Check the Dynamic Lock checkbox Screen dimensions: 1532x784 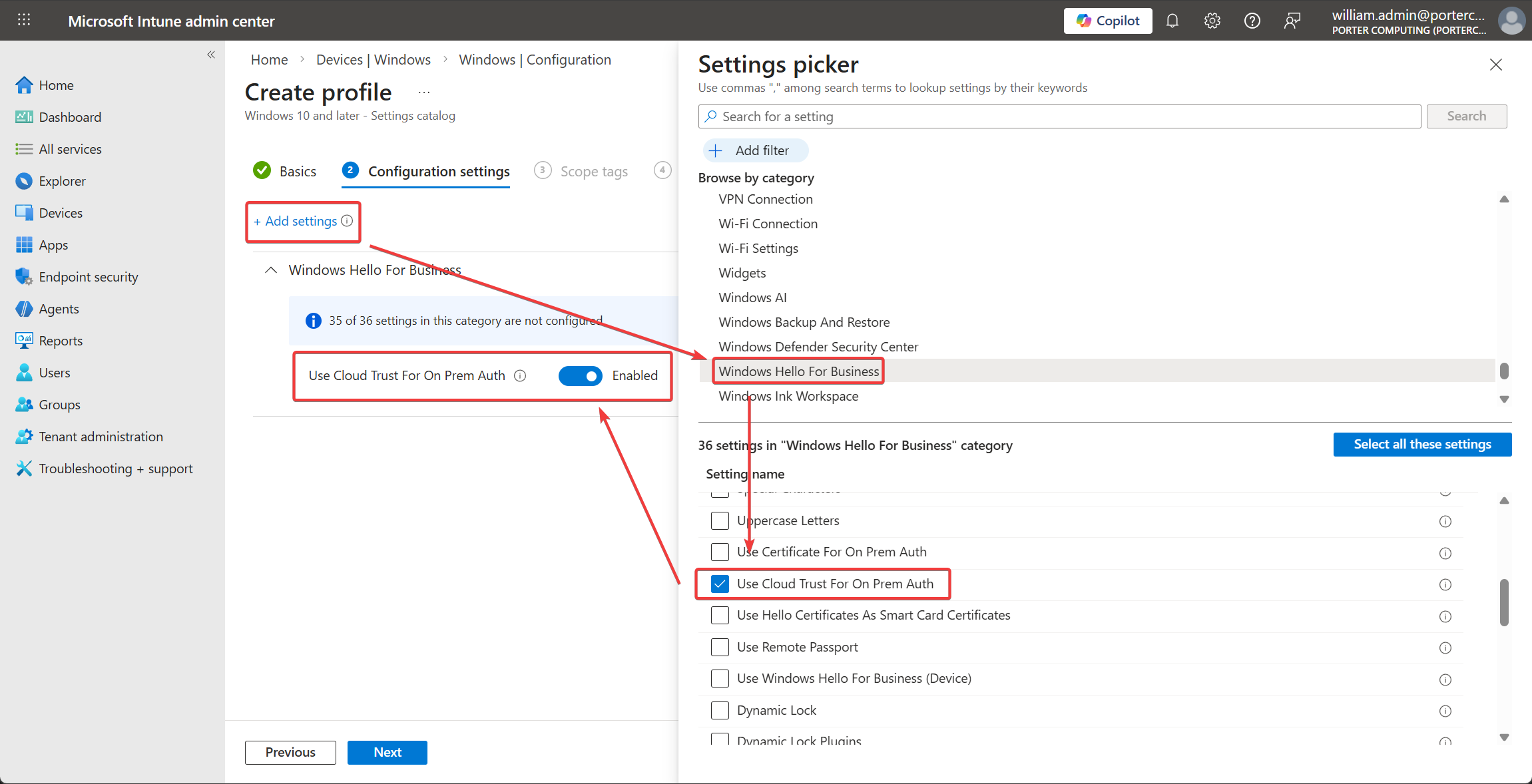[x=720, y=711]
